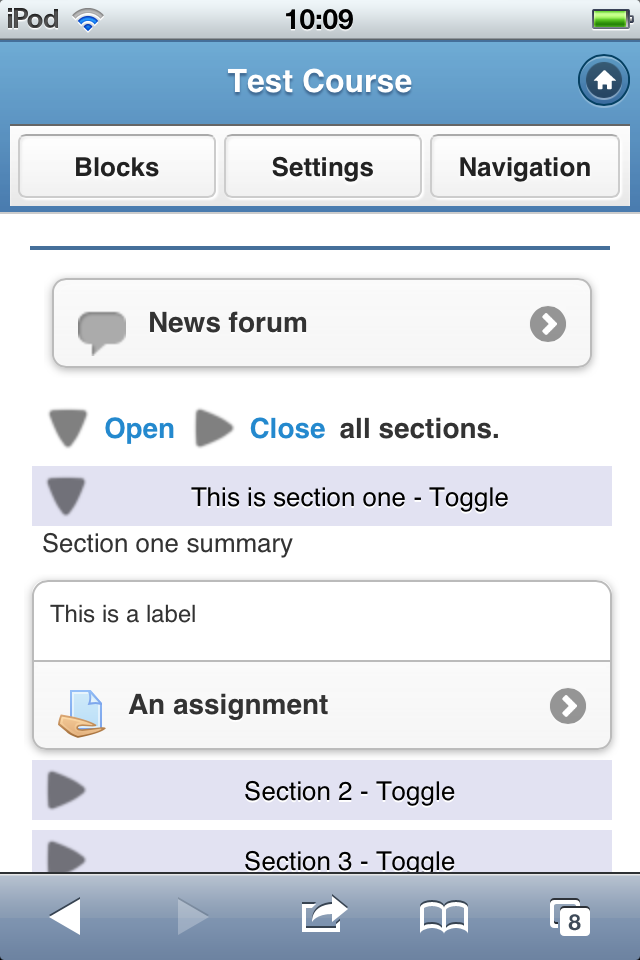640x960 pixels.
Task: Tap the Safari back arrow
Action: click(65, 916)
